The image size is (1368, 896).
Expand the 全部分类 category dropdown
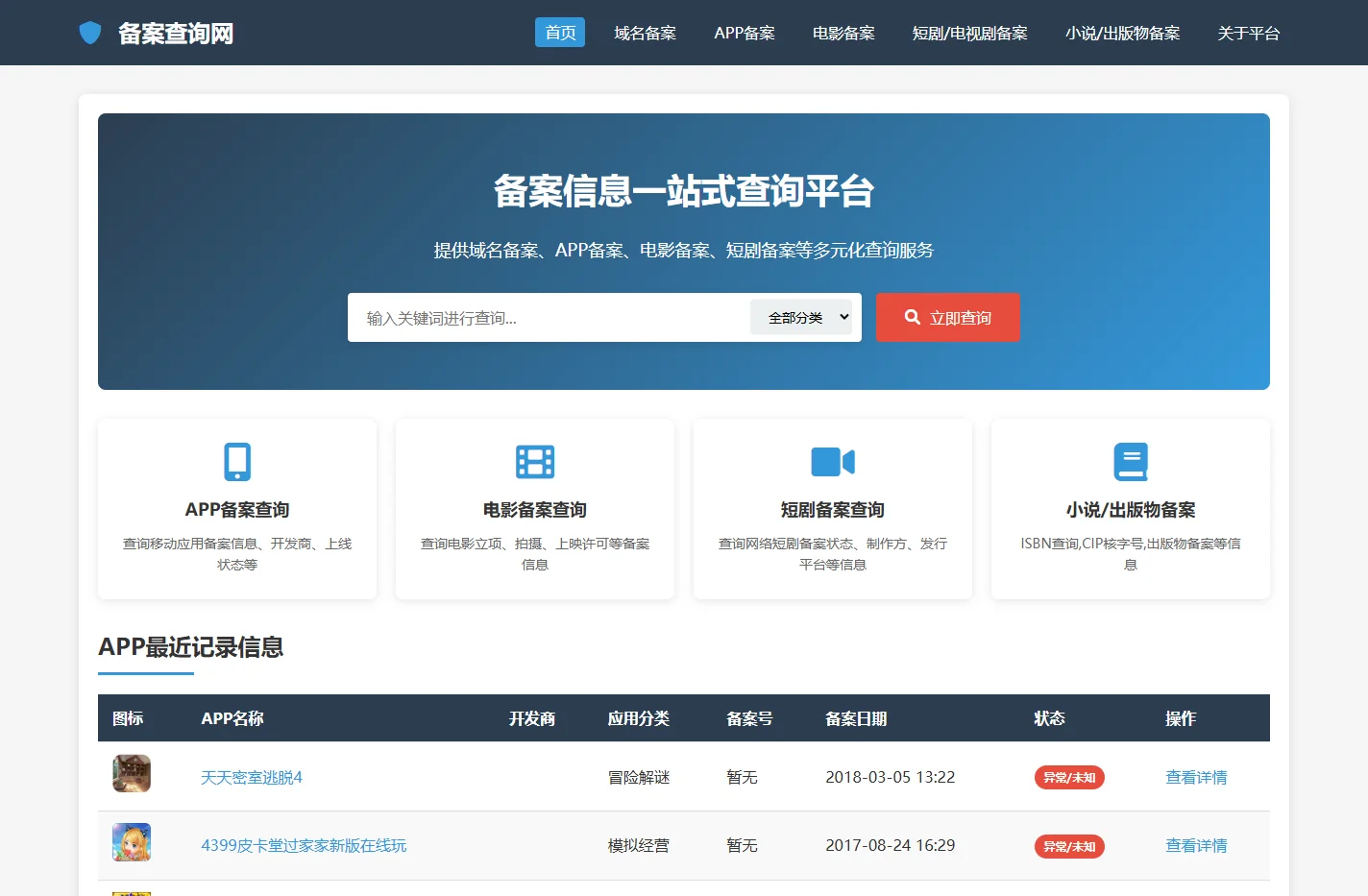801,317
